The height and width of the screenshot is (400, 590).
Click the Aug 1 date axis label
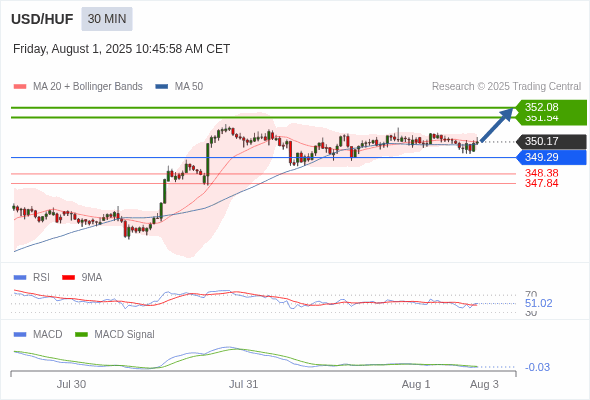(x=416, y=385)
